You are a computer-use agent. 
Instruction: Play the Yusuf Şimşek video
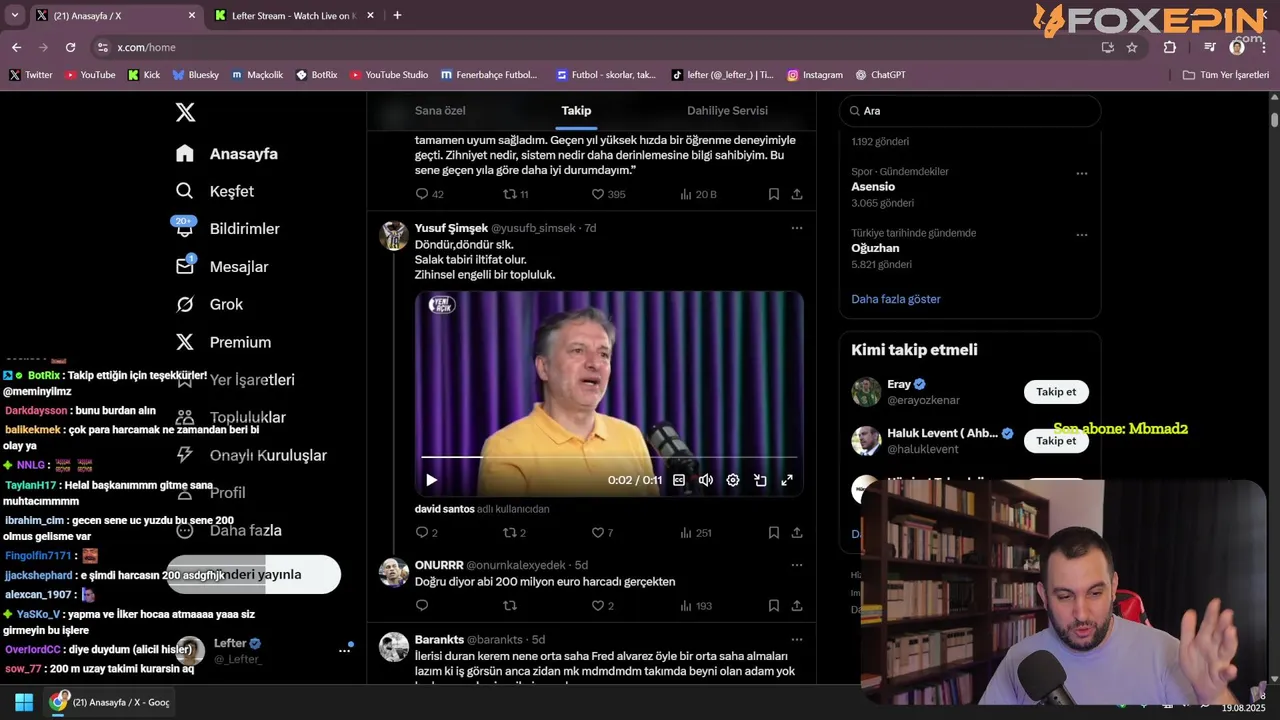click(x=431, y=480)
